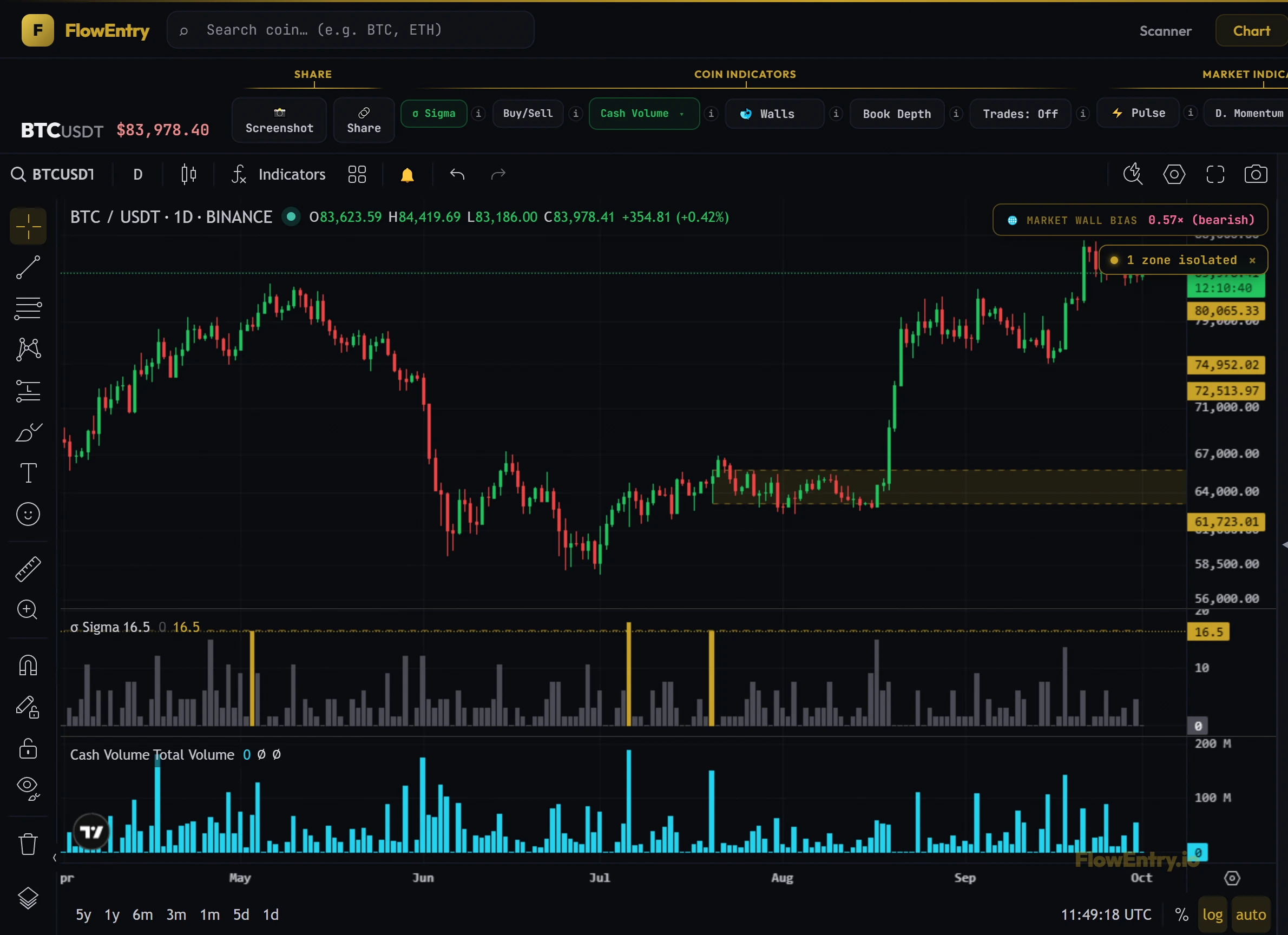Open the Indicators menu

pos(279,174)
